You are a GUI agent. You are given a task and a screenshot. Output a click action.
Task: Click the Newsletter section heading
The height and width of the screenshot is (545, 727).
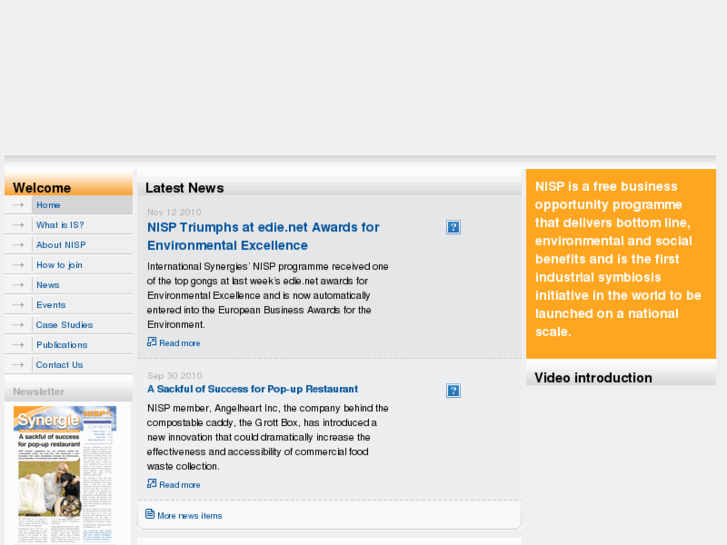click(x=38, y=392)
